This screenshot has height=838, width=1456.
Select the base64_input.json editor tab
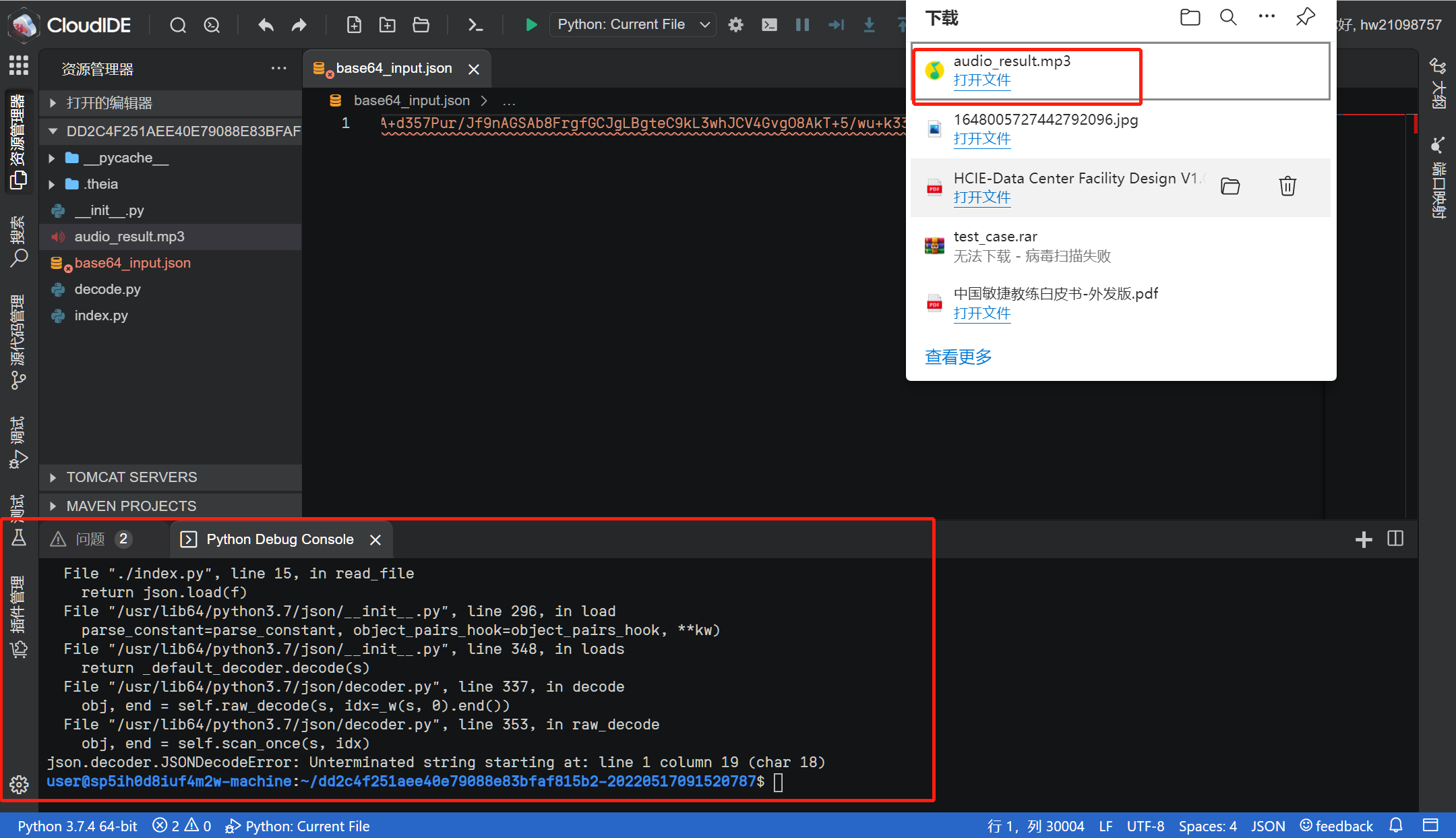(394, 68)
